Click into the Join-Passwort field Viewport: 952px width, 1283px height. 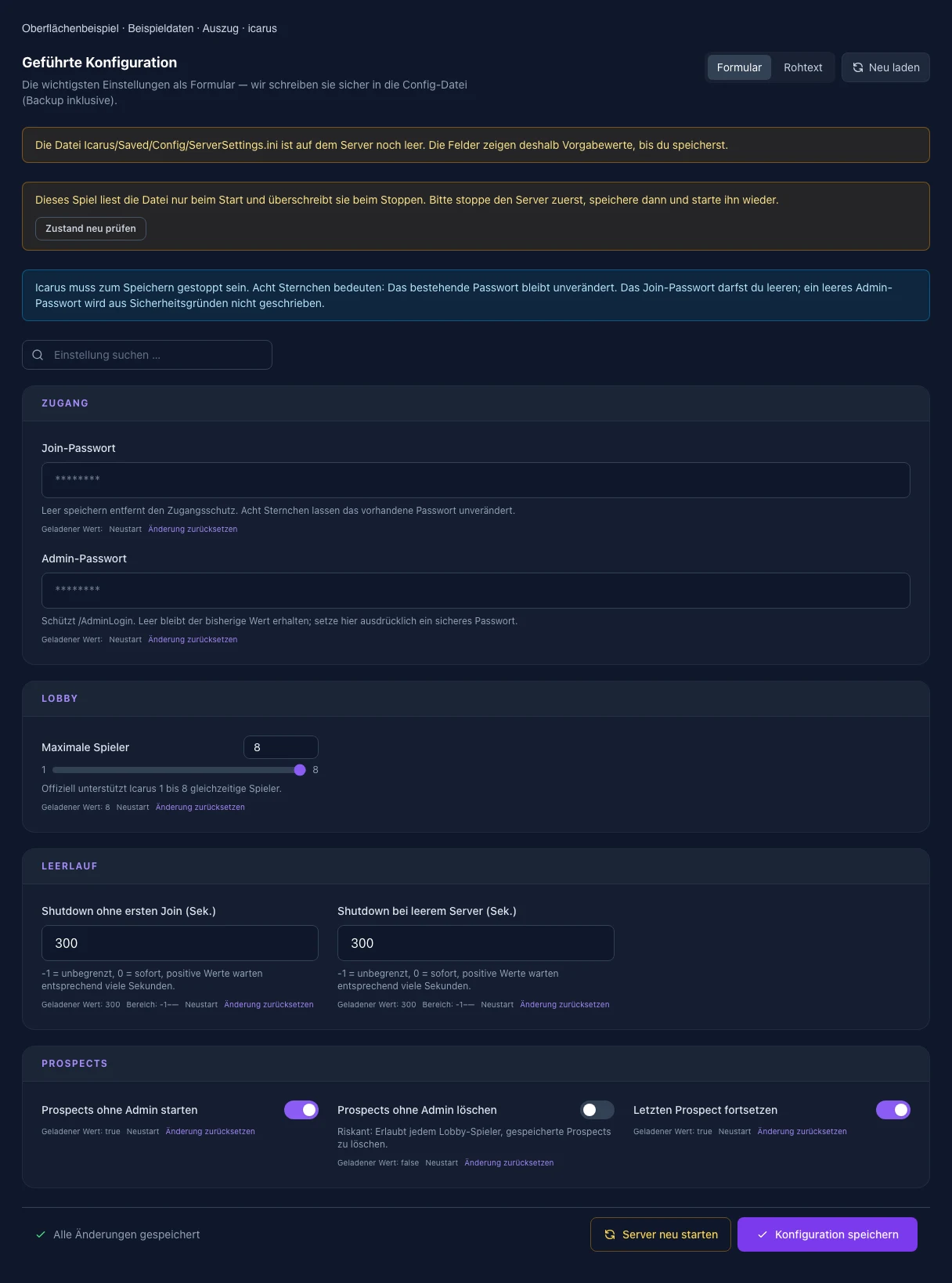476,480
